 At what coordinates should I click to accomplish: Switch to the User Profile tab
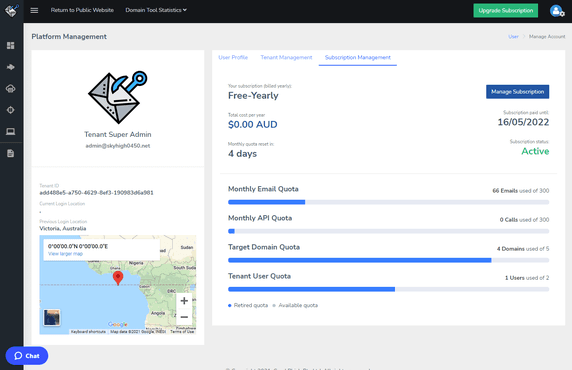(233, 57)
